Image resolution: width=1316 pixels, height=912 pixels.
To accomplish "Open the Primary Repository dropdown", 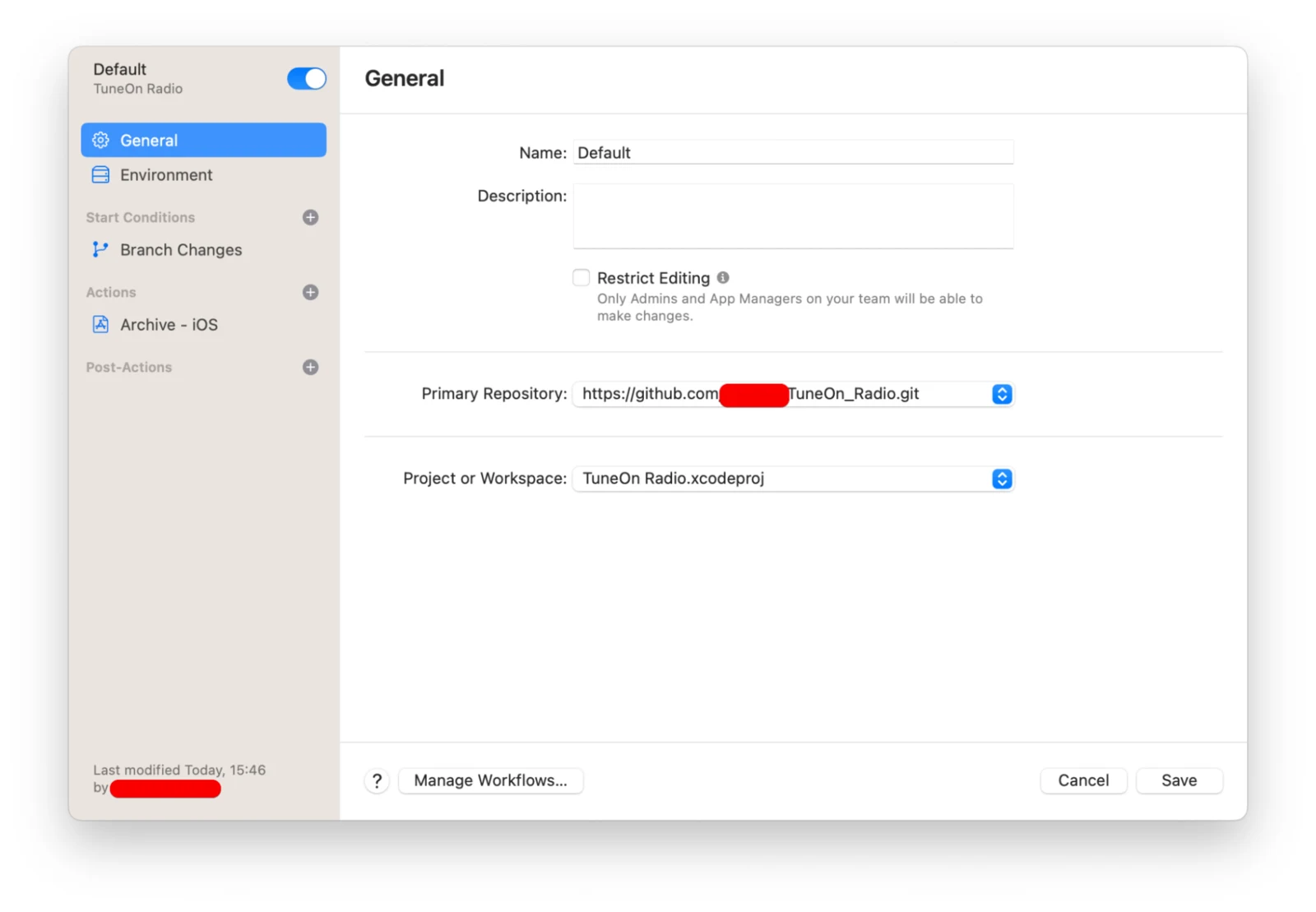I will click(793, 394).
